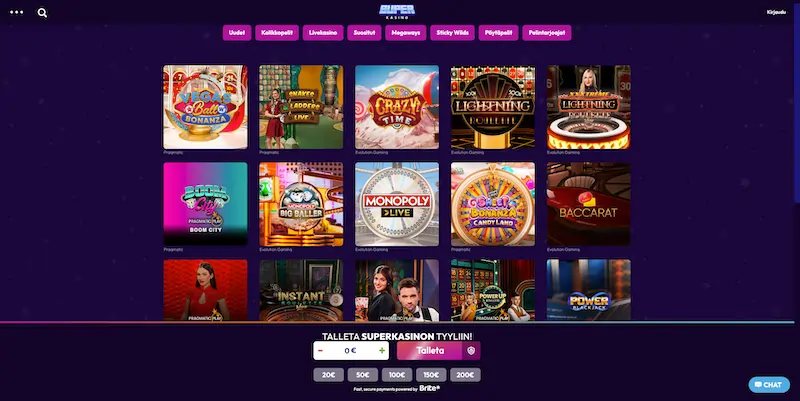Open the Kolikkopelit category
This screenshot has height=401, width=800.
pos(277,33)
